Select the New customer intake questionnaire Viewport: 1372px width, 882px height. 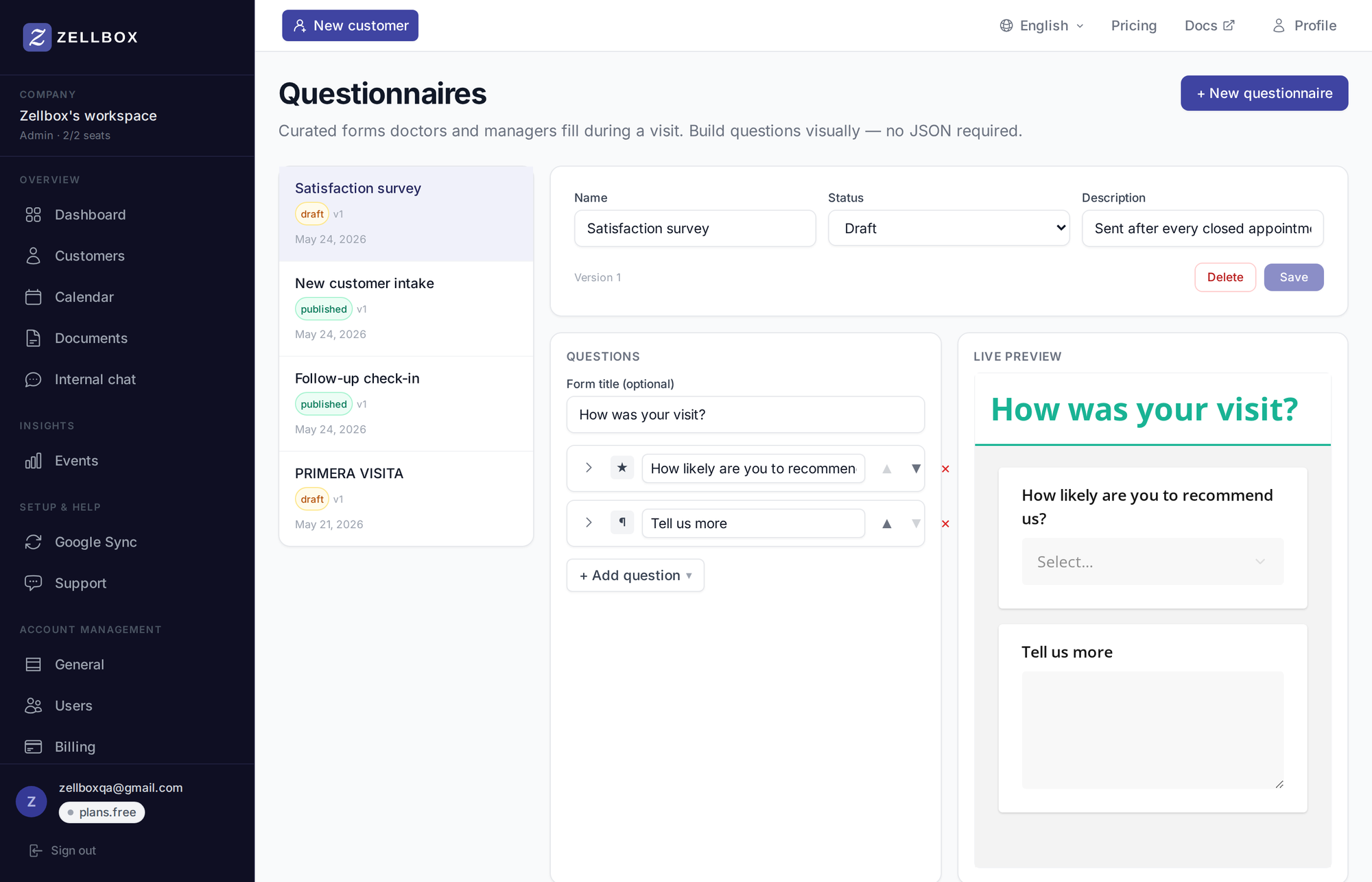tap(406, 309)
